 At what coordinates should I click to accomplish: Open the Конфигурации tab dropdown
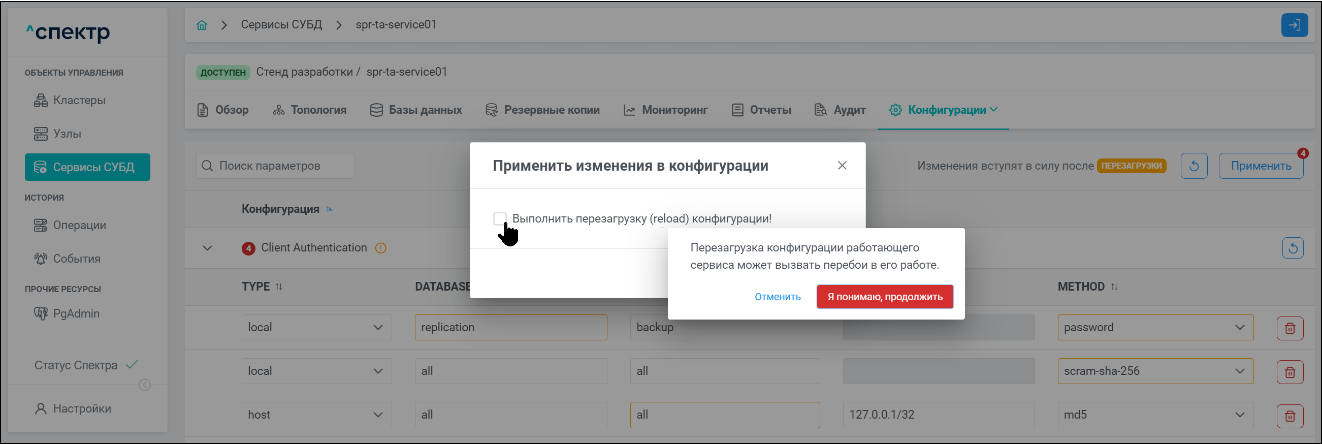tap(943, 110)
